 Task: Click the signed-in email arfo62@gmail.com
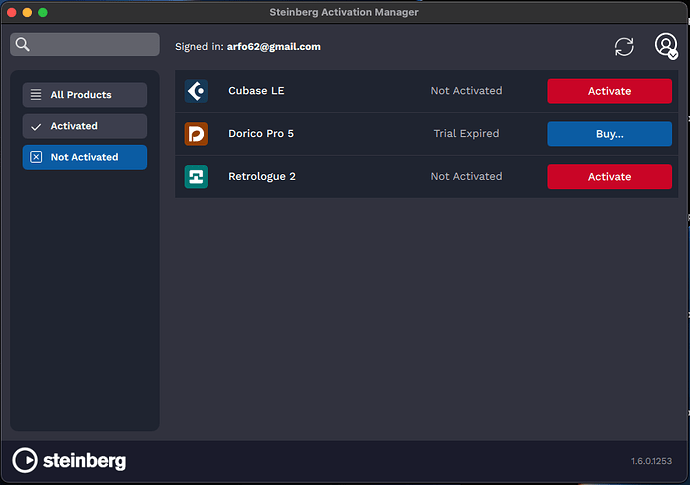click(274, 47)
